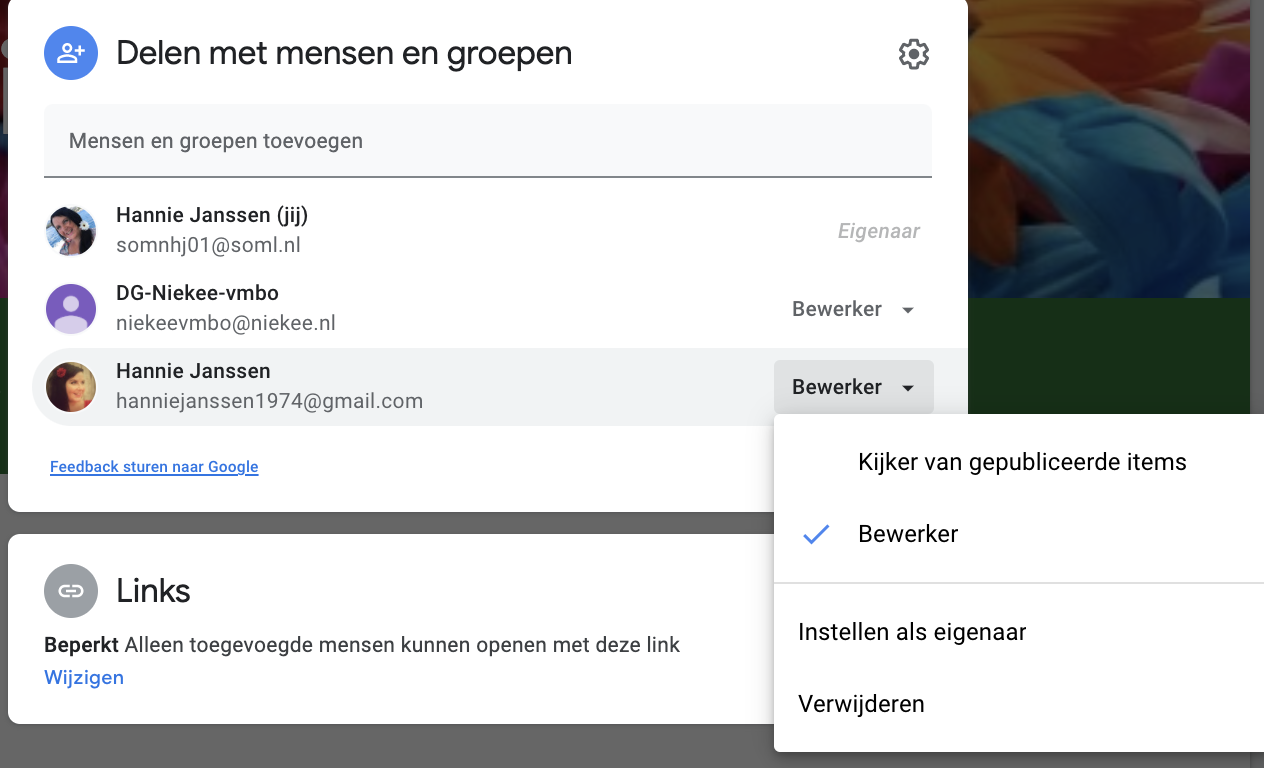Click DG-Niekee-vmbo purple avatar icon
The image size is (1264, 768).
71,308
